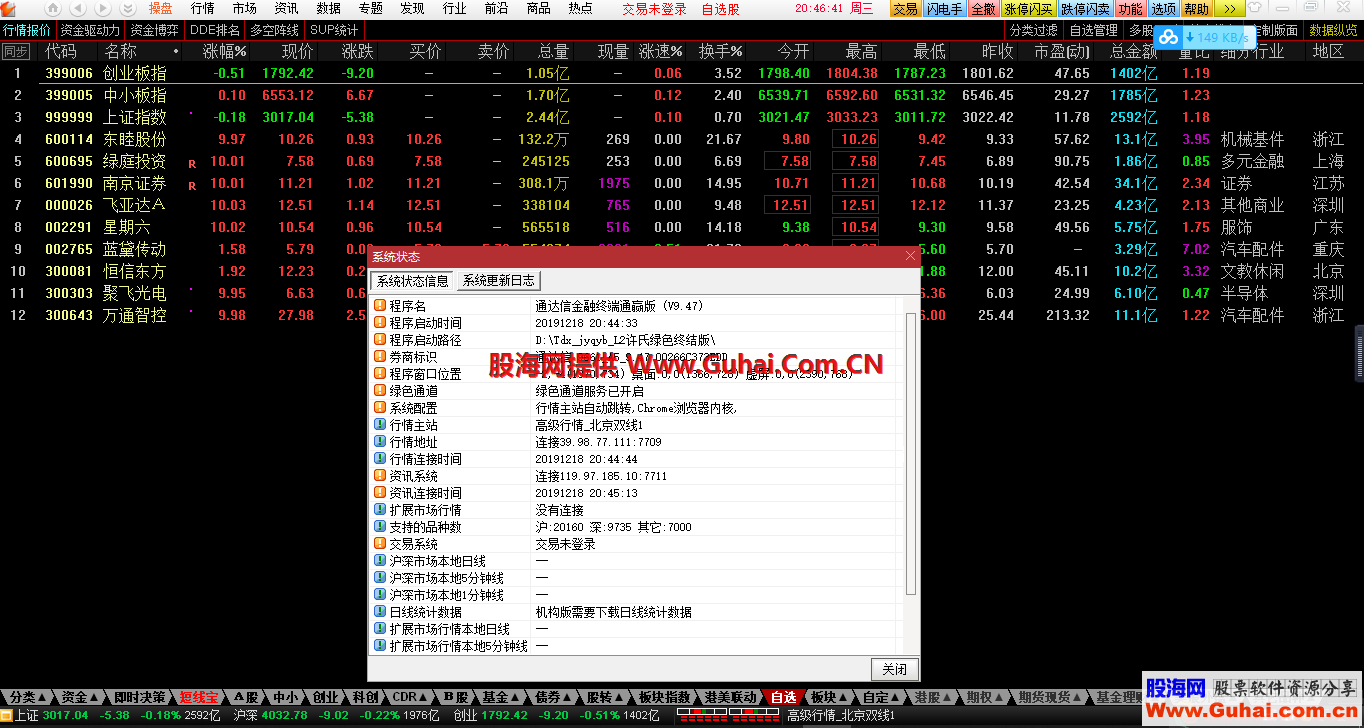Click the blue icon beside 扩展市场行情
The height and width of the screenshot is (728, 1364).
pos(380,509)
